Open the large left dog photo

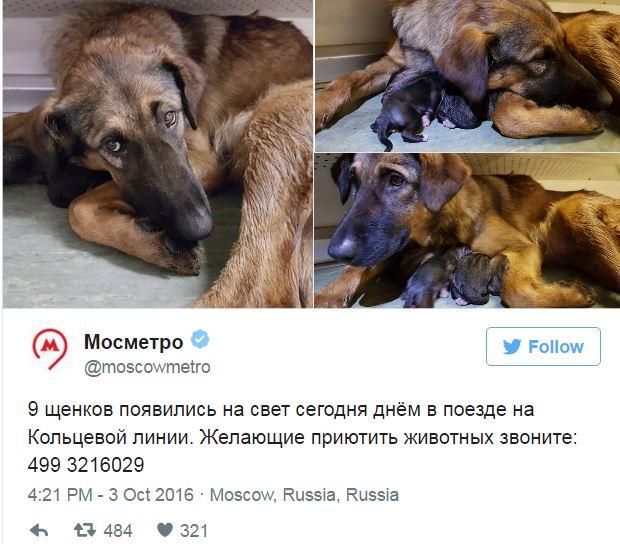(x=158, y=154)
